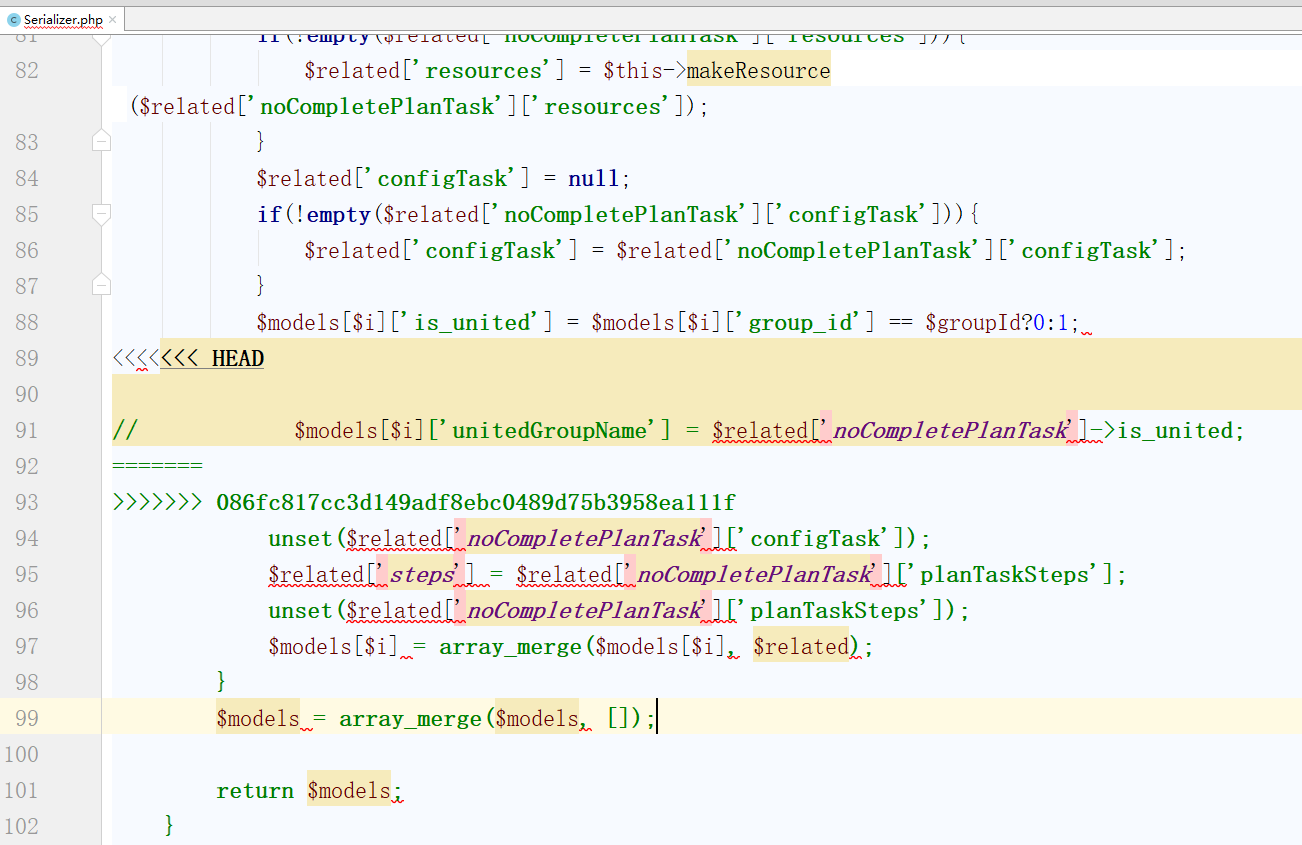This screenshot has height=845, width=1302.
Task: Click the ======= conflict separator line
Action: click(157, 466)
